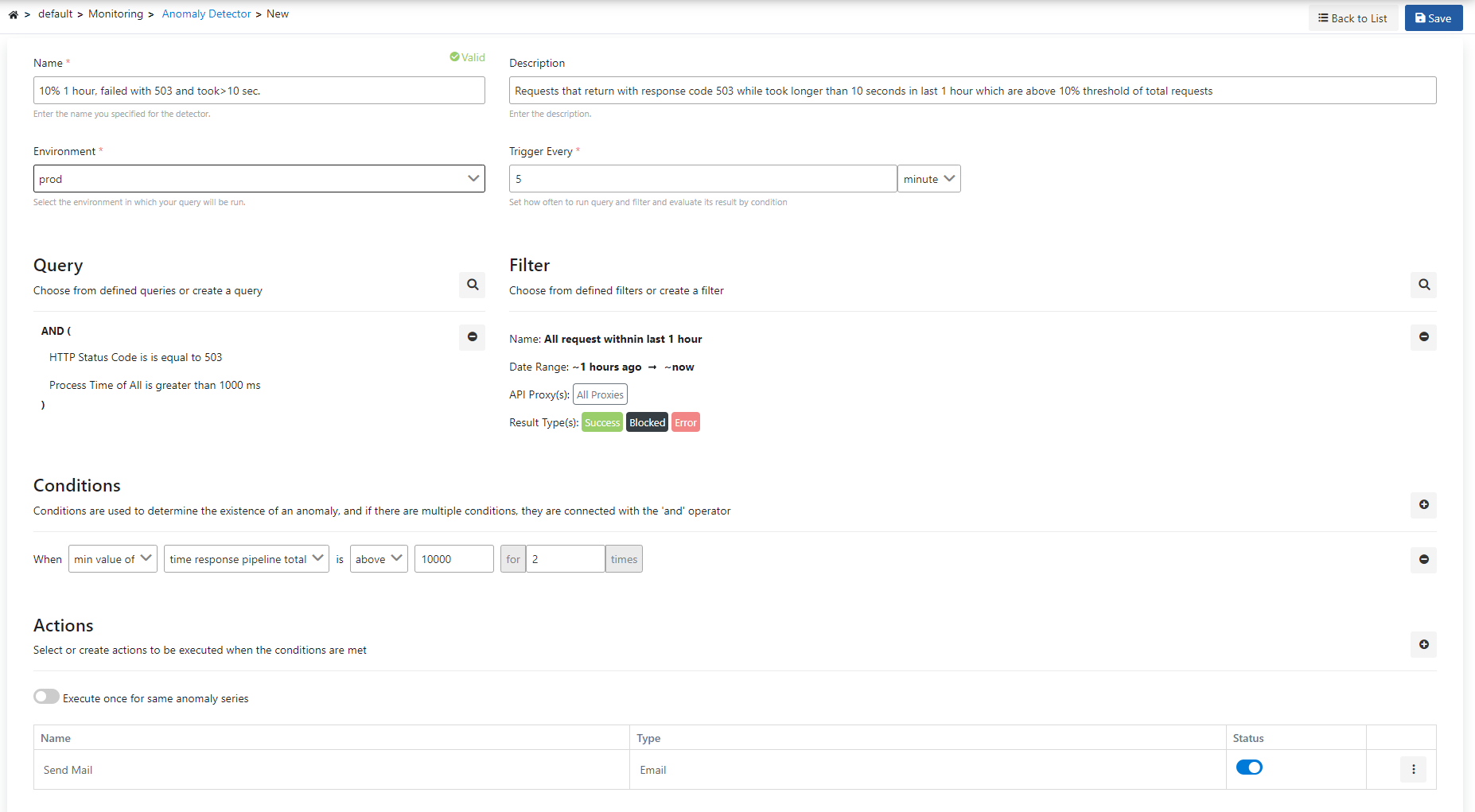Remove the AND query with minus icon
The image size is (1475, 812).
(472, 337)
